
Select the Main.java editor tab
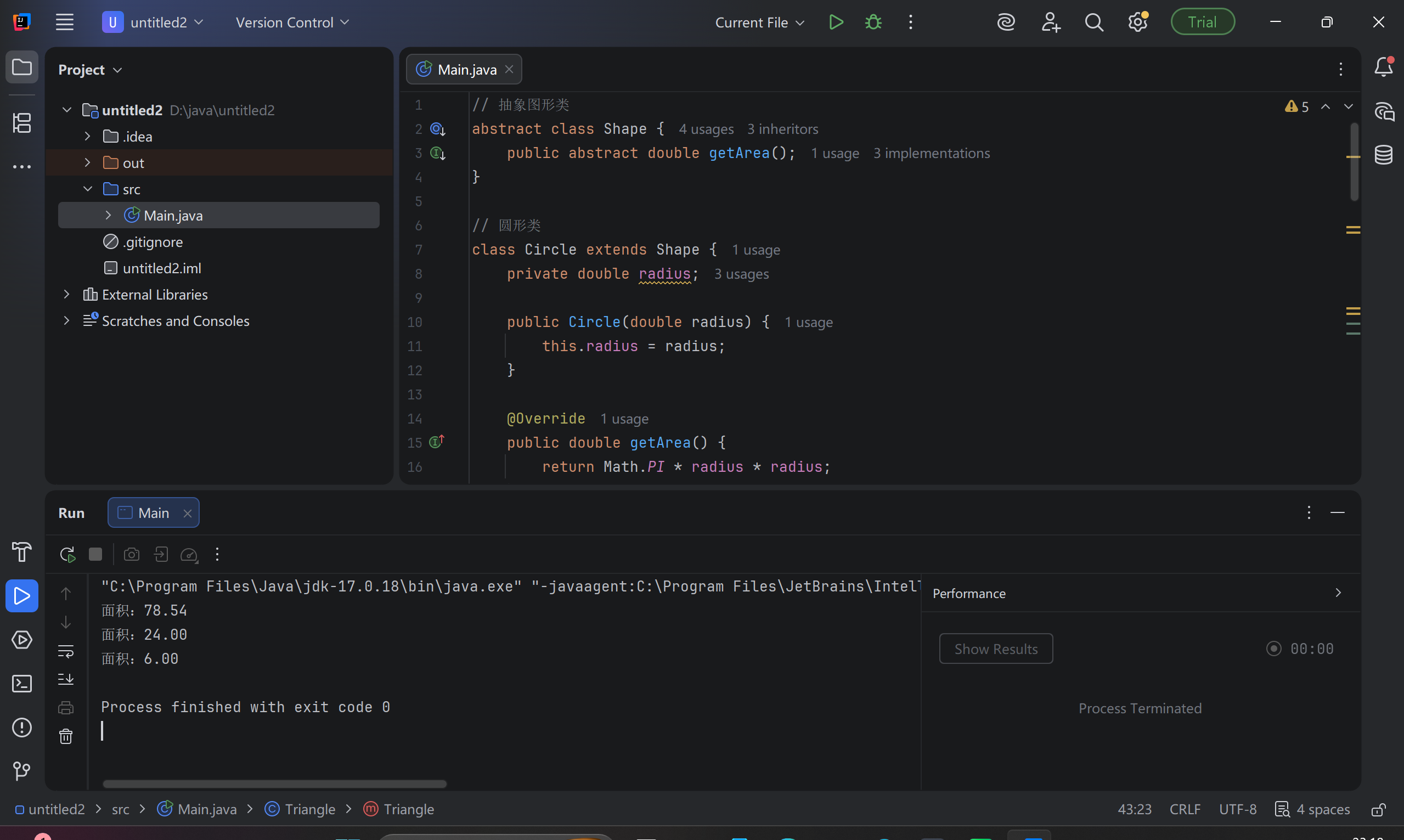coord(466,70)
